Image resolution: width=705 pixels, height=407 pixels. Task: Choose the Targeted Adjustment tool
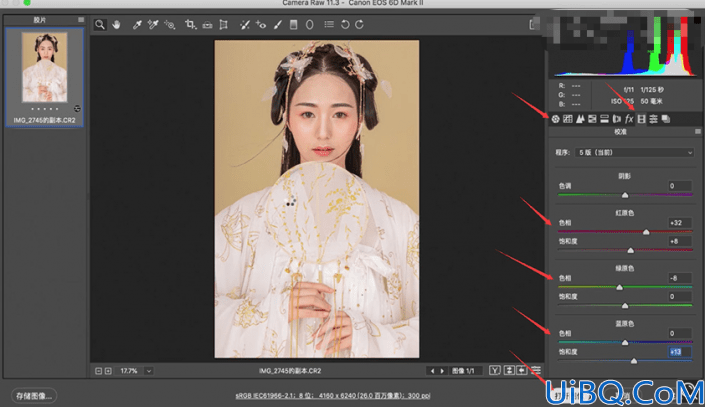170,24
